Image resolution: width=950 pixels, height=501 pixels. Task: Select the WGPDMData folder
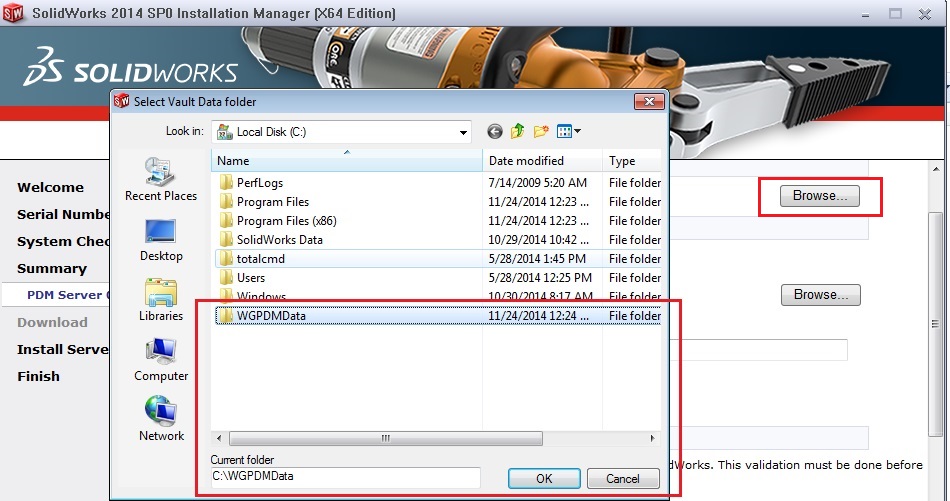point(271,316)
